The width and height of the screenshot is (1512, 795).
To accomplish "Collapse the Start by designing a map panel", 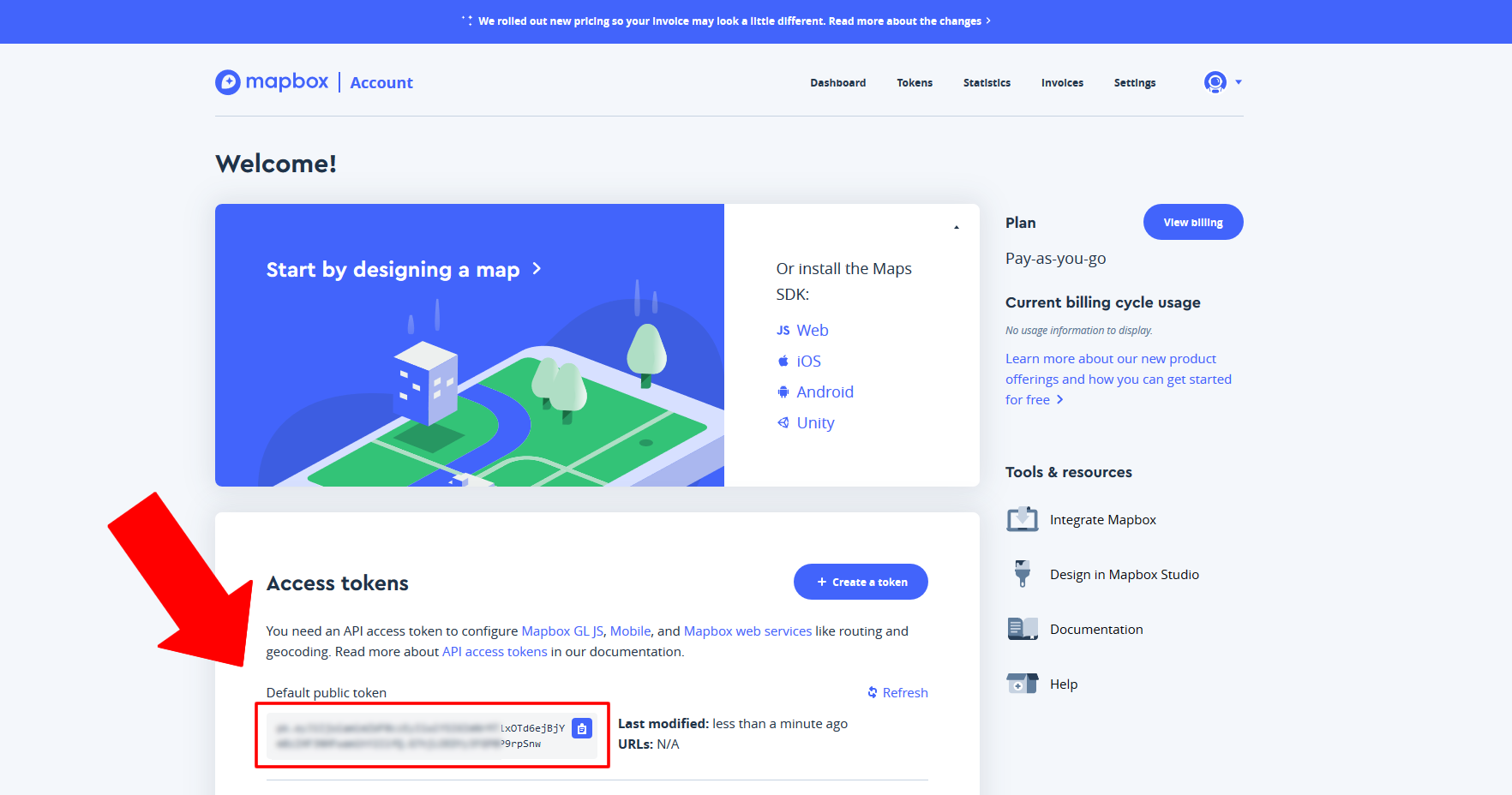I will (x=956, y=225).
